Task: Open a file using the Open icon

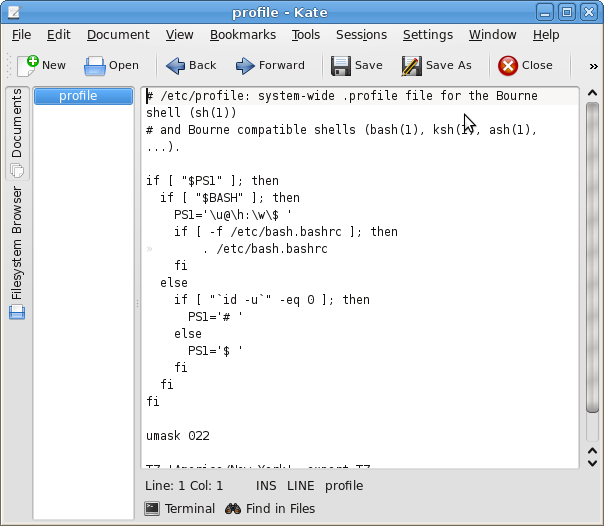Action: pos(96,66)
